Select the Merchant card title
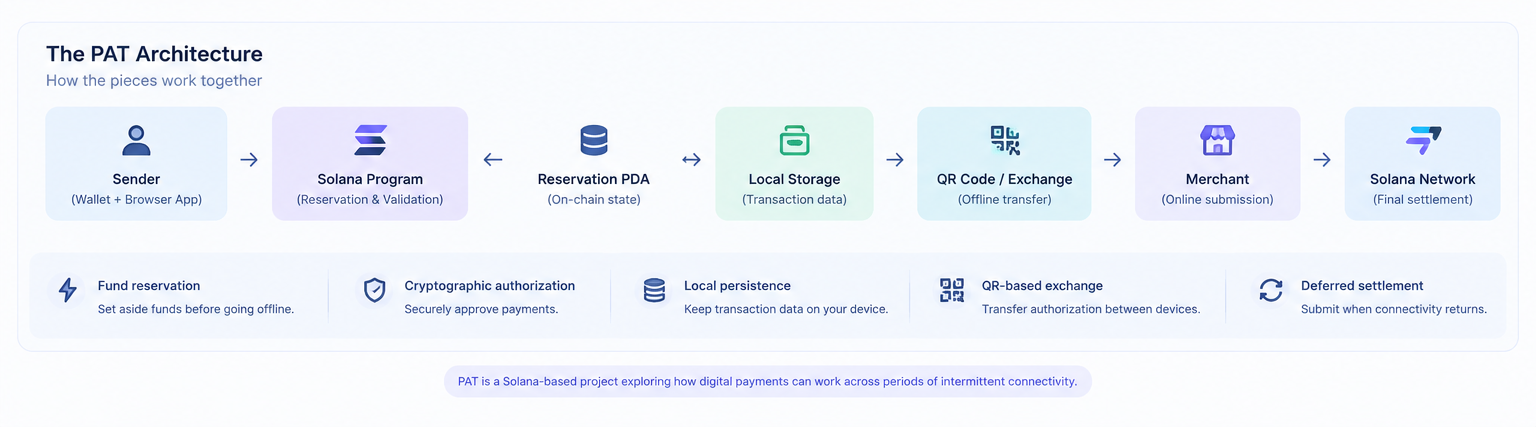The width and height of the screenshot is (1536, 427). click(x=1217, y=179)
